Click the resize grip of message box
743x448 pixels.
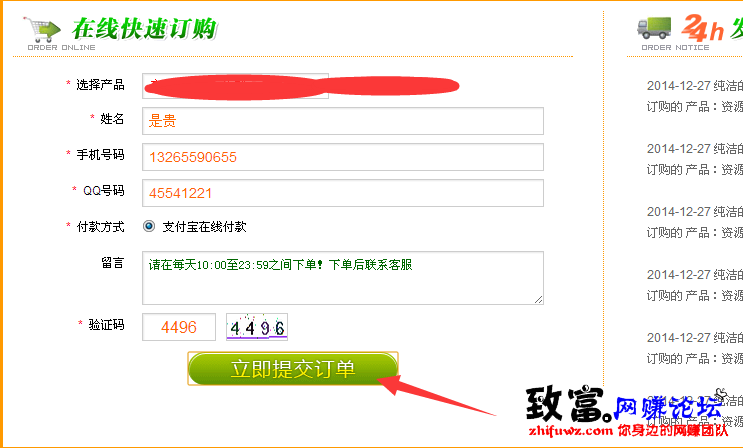538,299
